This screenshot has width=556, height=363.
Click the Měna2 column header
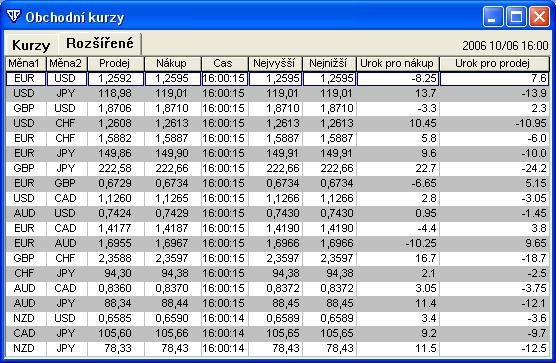click(x=66, y=64)
